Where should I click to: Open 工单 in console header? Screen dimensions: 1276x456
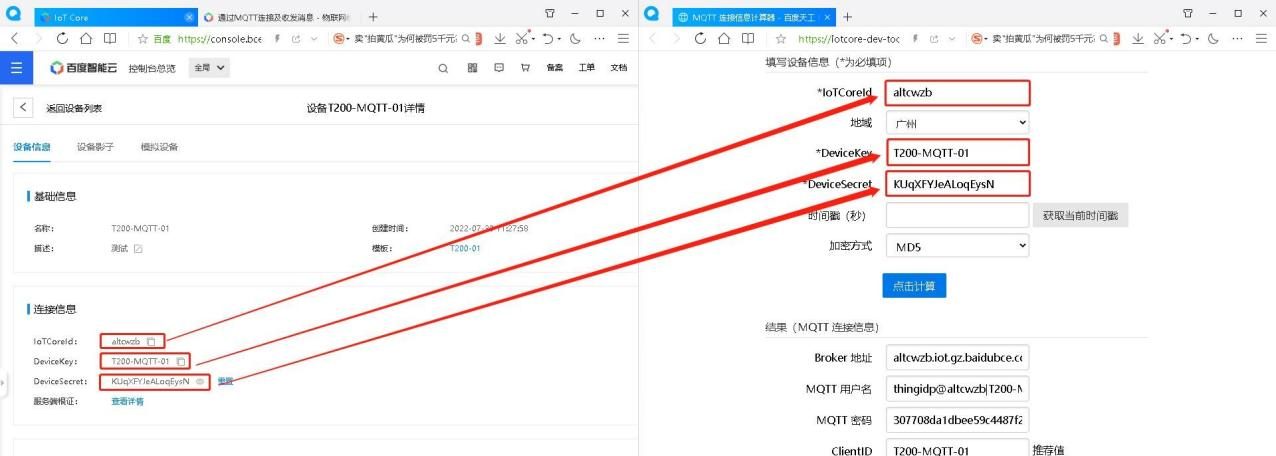pos(587,68)
